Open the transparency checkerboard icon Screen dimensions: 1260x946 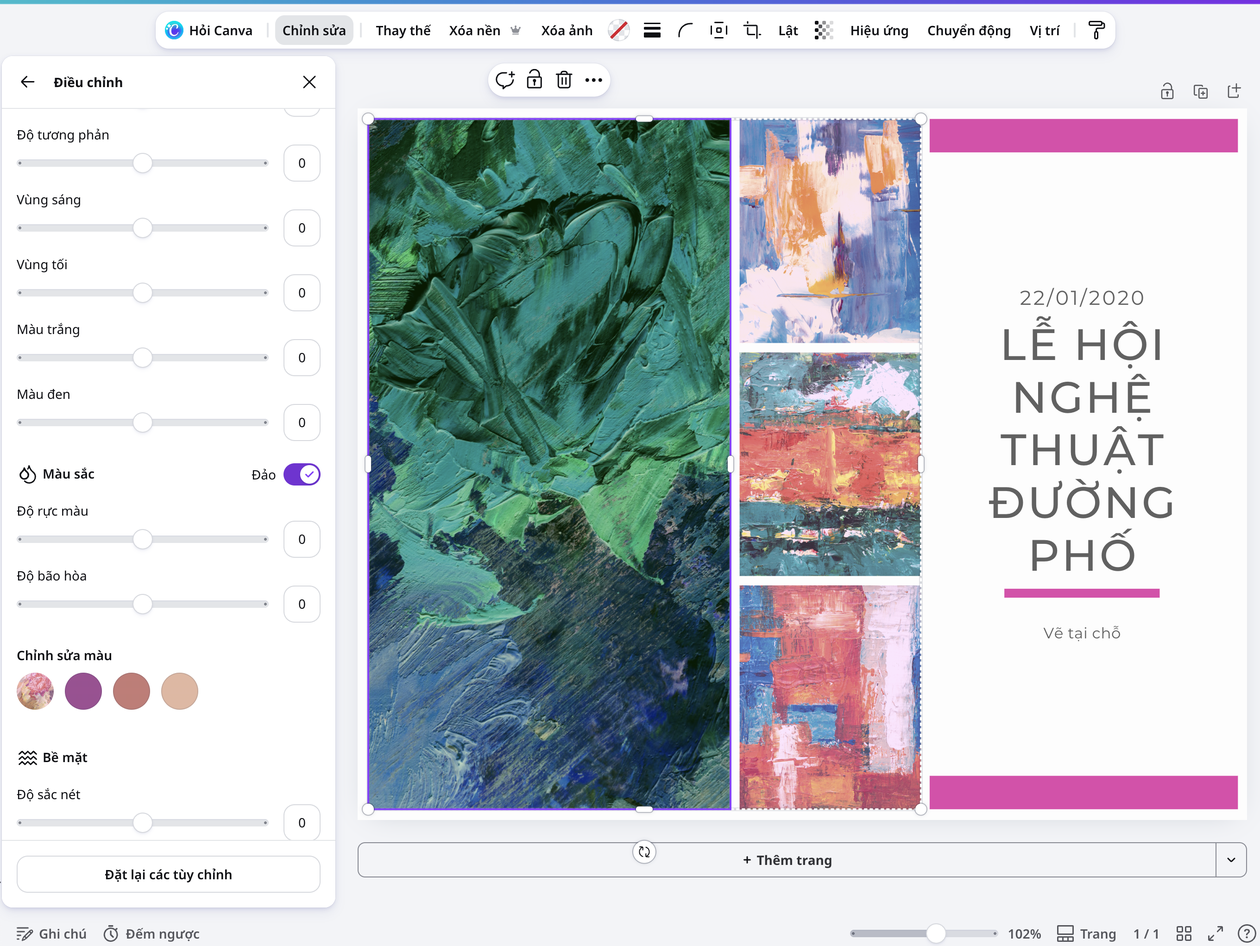[x=823, y=30]
